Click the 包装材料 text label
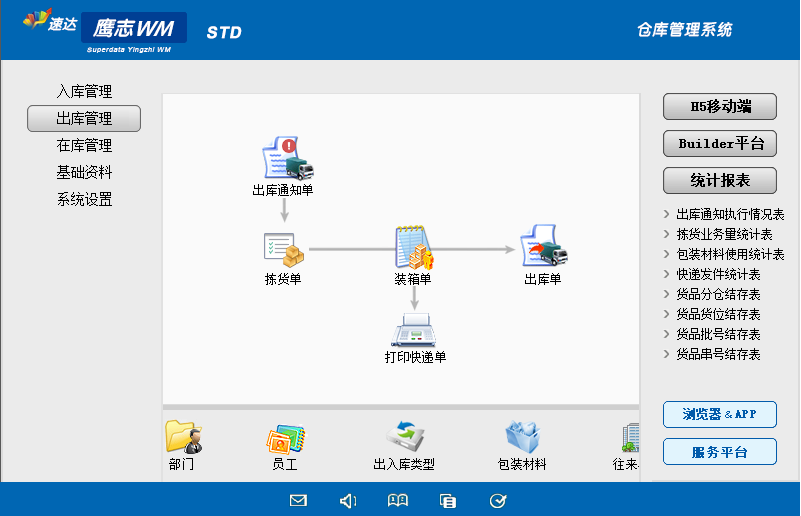This screenshot has height=516, width=801. [522, 464]
